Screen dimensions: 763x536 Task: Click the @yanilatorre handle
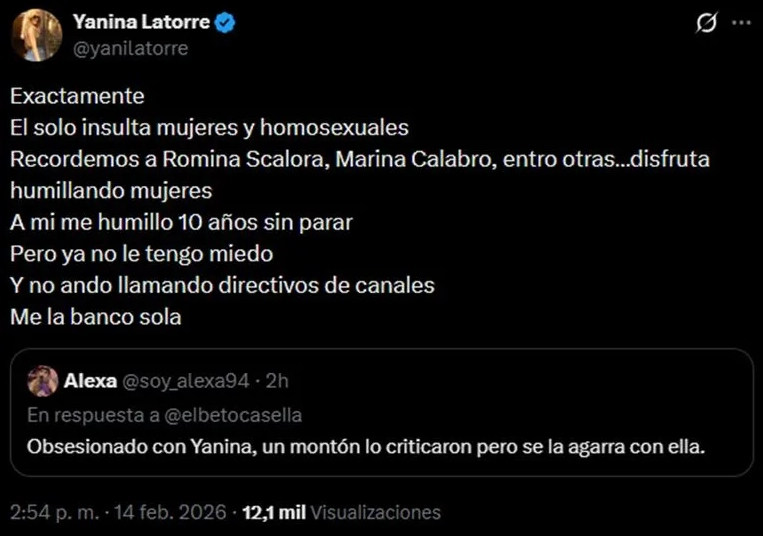[130, 47]
